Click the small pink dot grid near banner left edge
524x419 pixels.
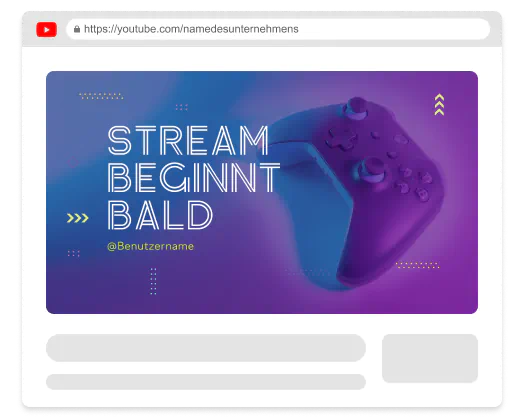point(74,253)
